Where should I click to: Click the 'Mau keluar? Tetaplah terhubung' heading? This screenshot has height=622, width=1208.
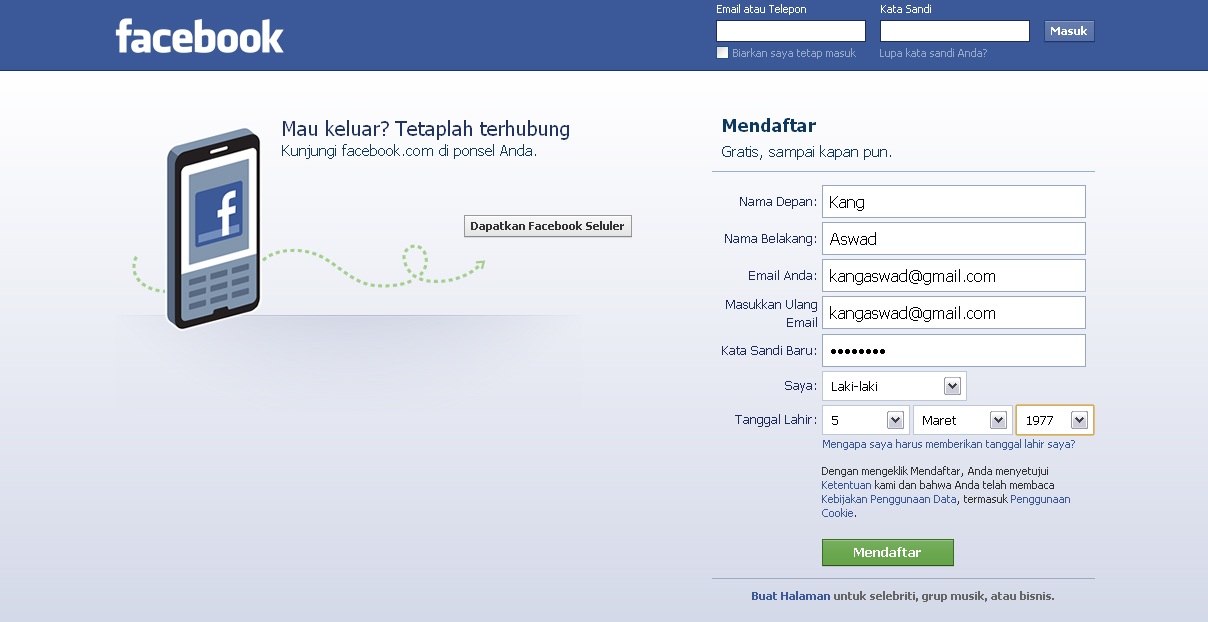(425, 129)
